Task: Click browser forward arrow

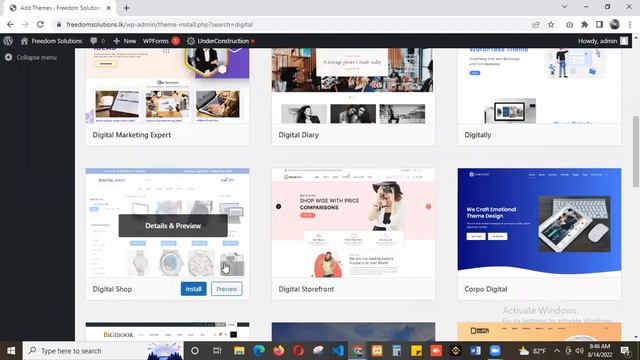Action: 25,24
